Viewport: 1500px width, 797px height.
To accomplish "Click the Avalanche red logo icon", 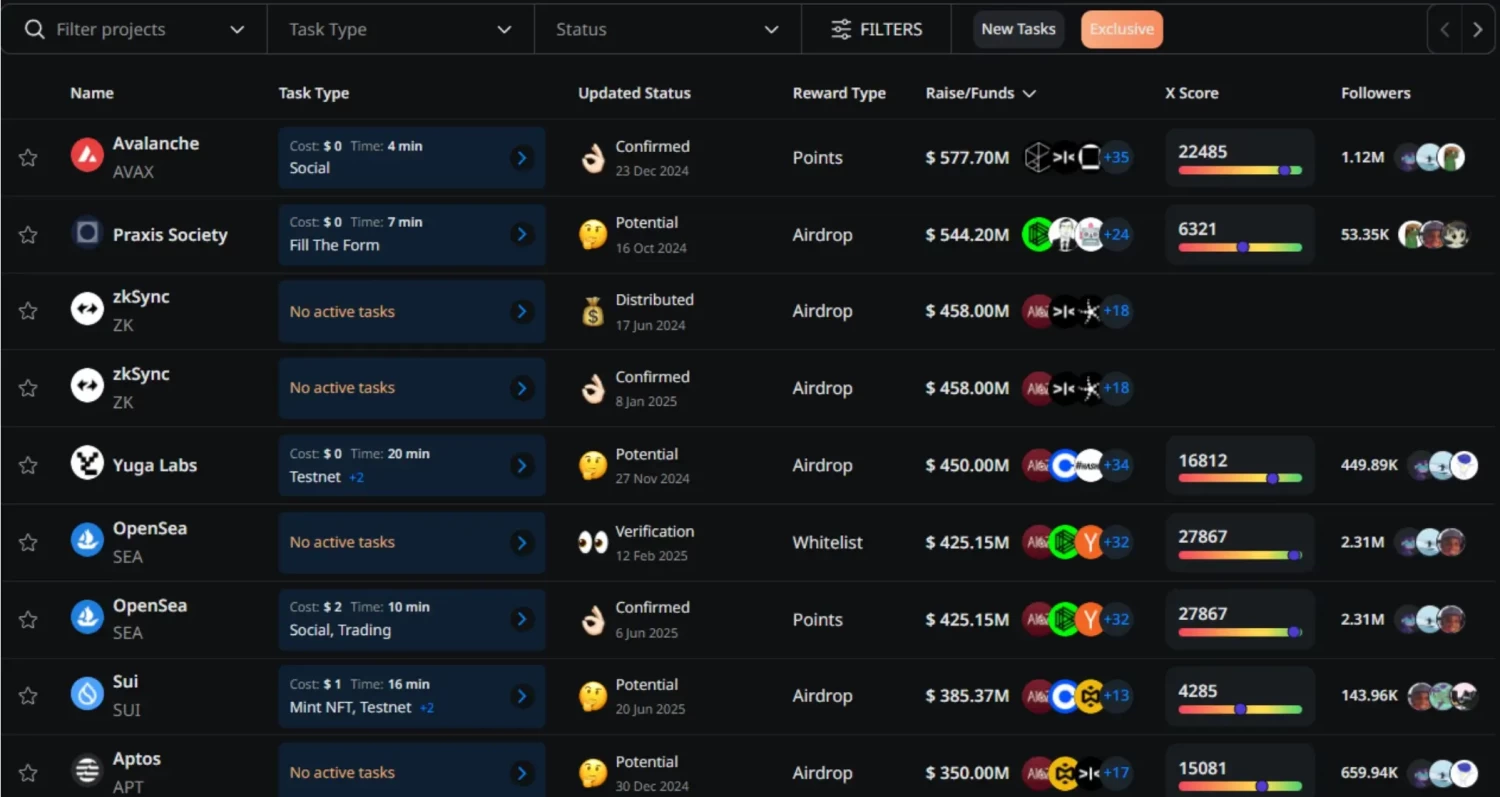I will click(87, 155).
